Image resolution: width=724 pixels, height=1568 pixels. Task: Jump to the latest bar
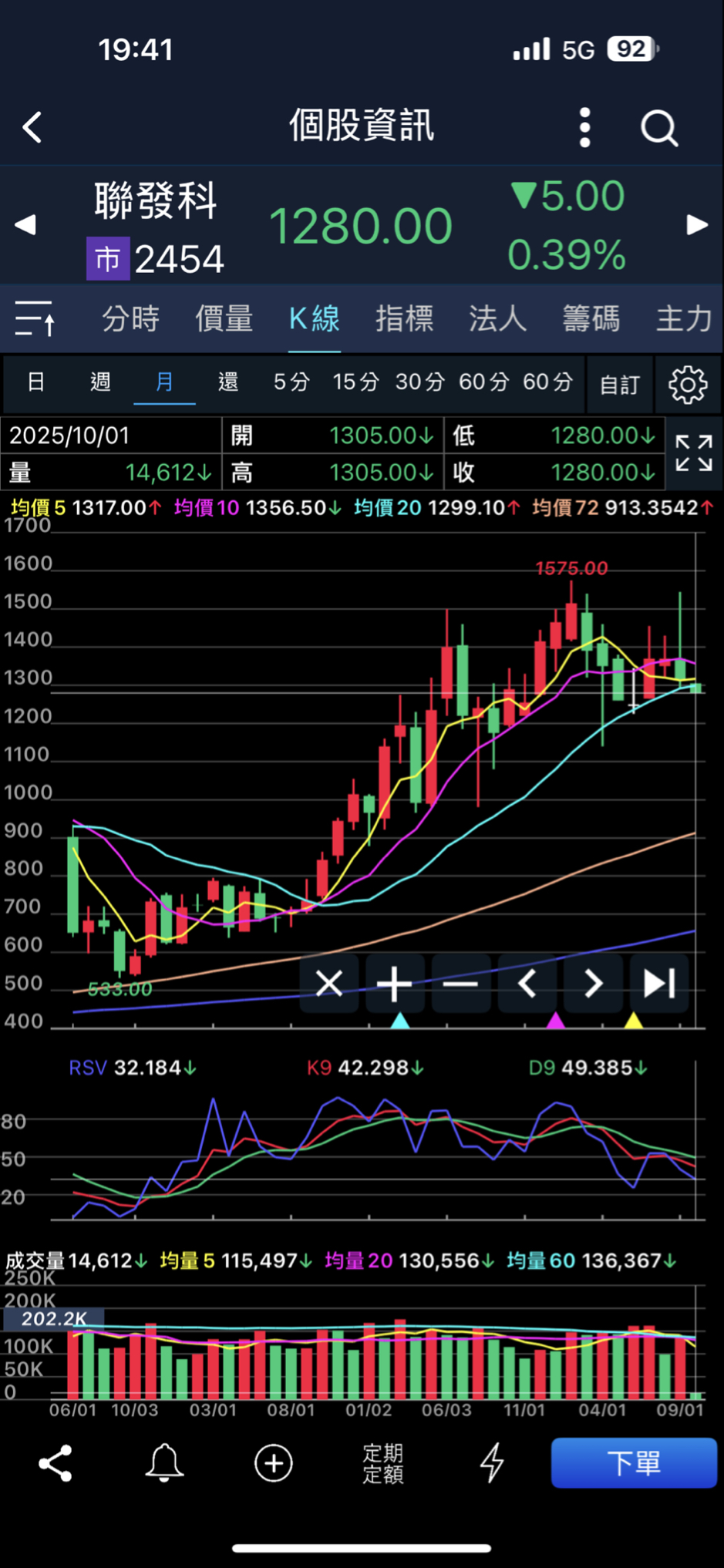[x=659, y=983]
